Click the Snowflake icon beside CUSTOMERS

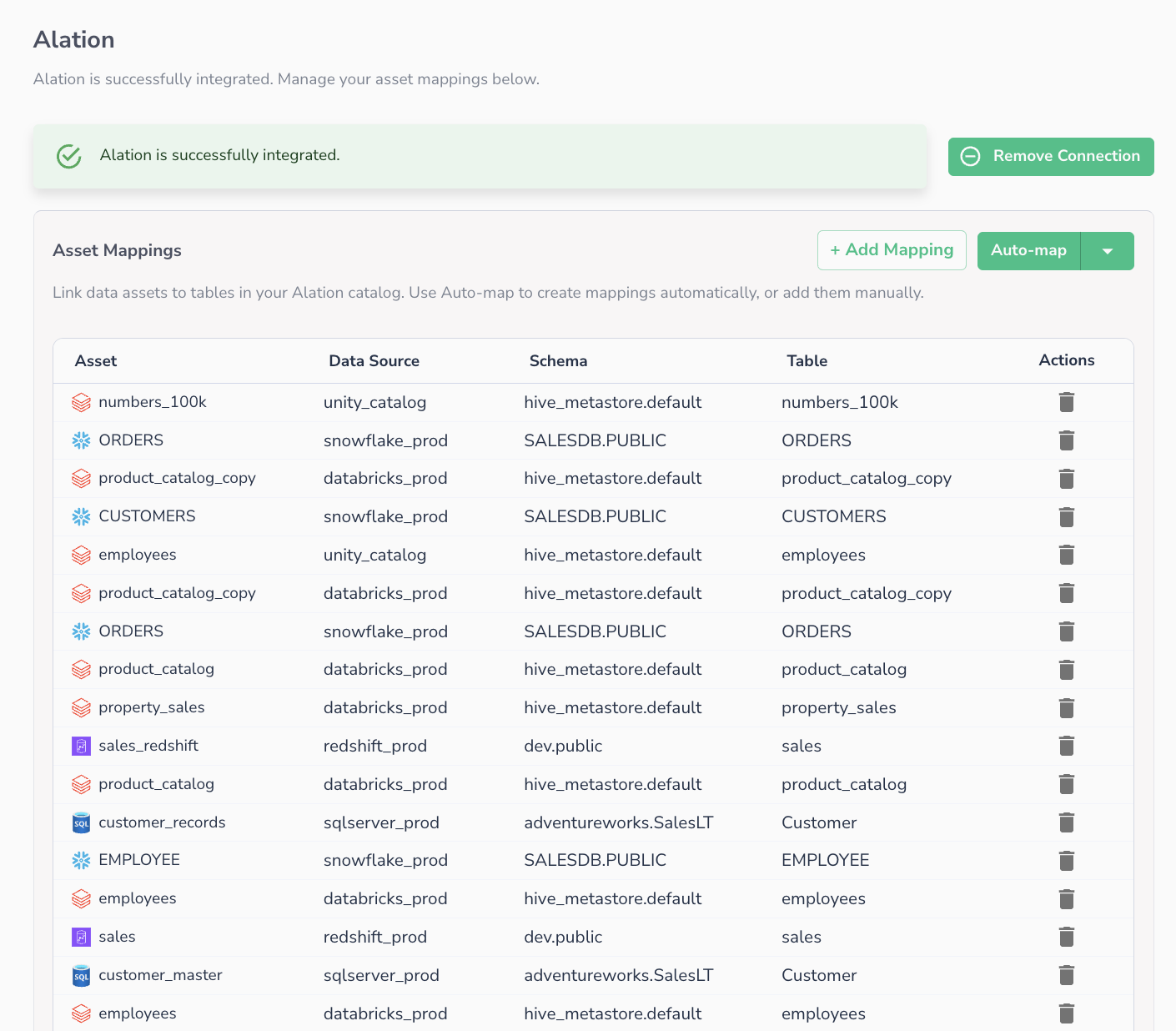click(x=81, y=516)
